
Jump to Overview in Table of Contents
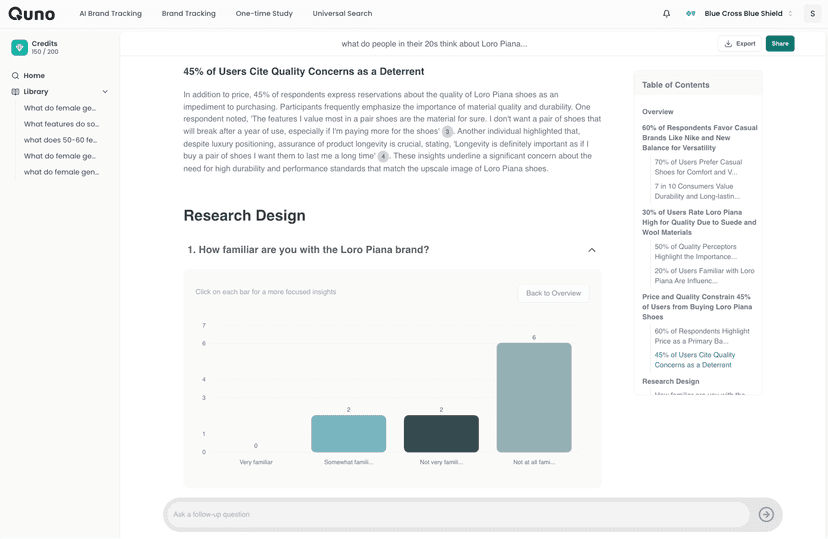point(657,112)
